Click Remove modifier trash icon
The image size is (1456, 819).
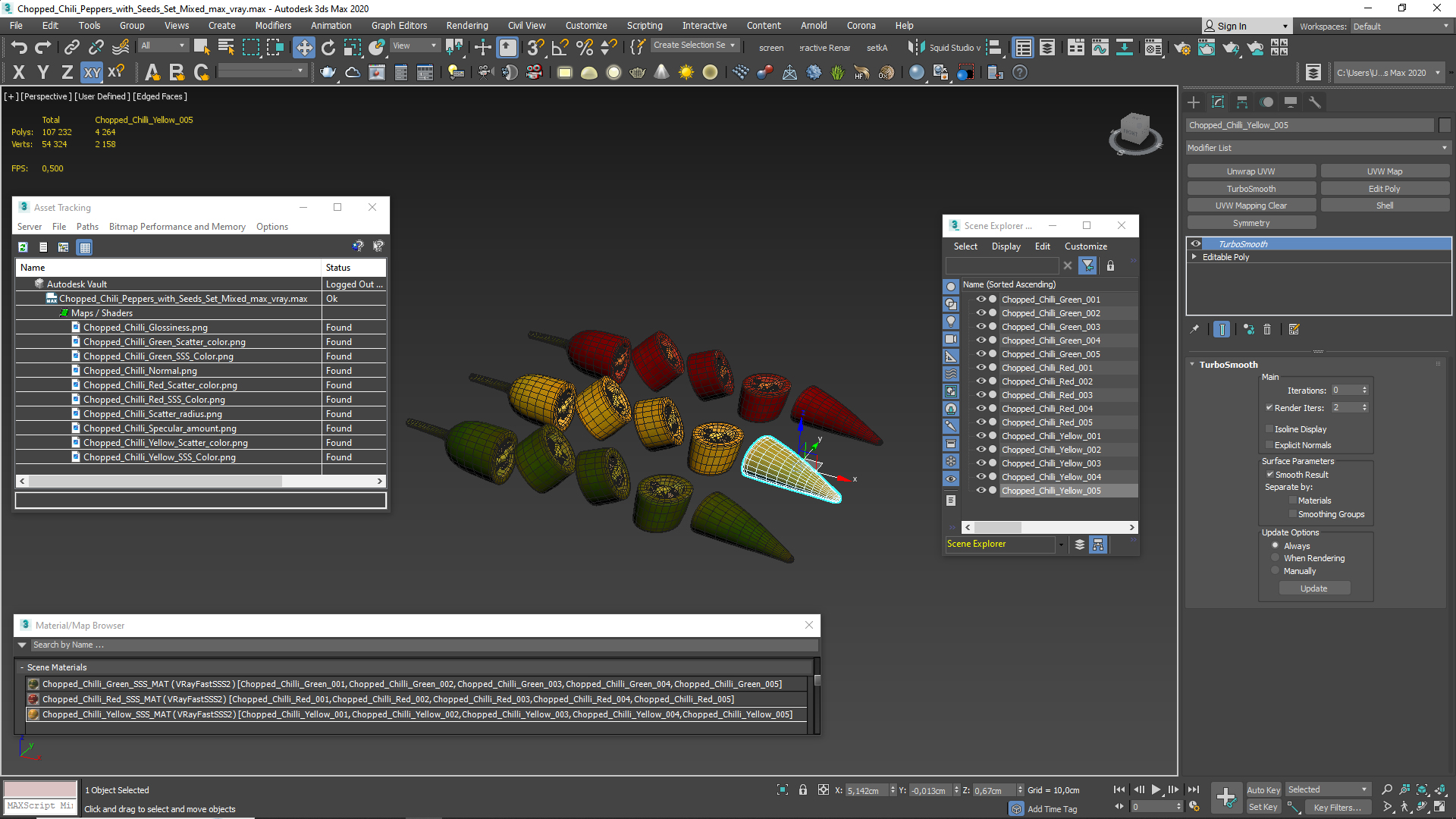coord(1267,329)
